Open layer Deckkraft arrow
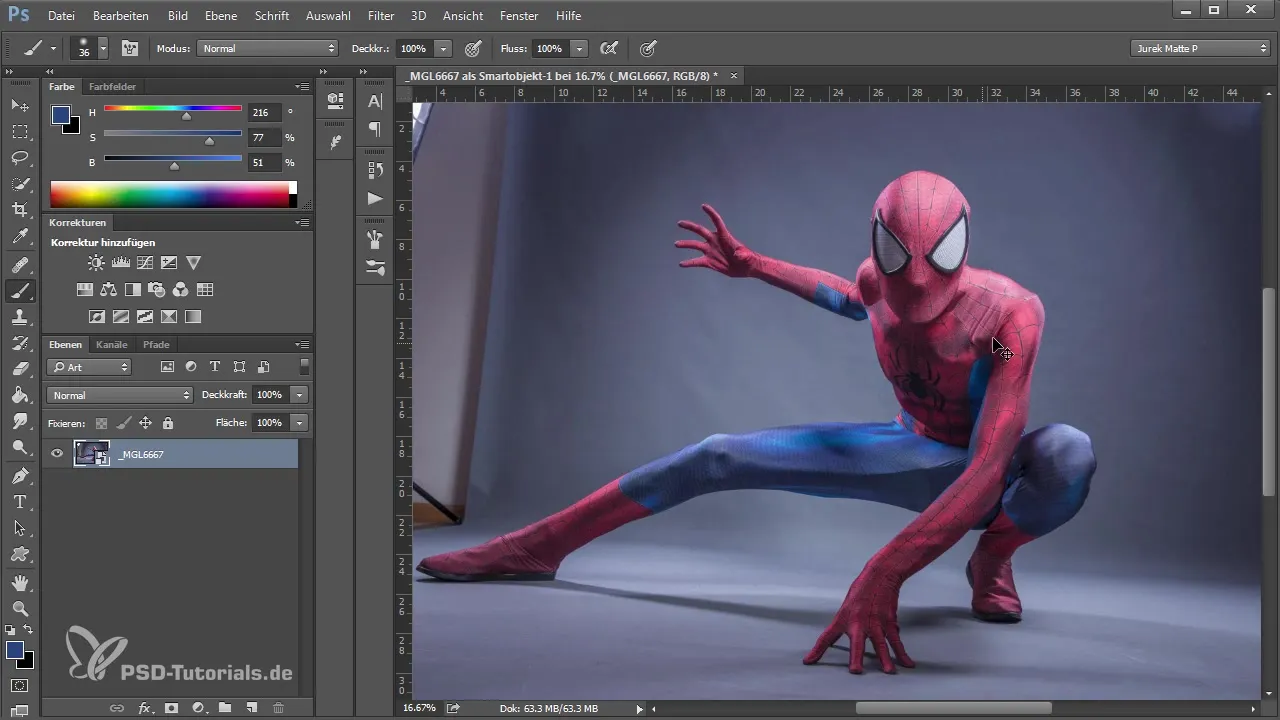The height and width of the screenshot is (720, 1280). (299, 395)
